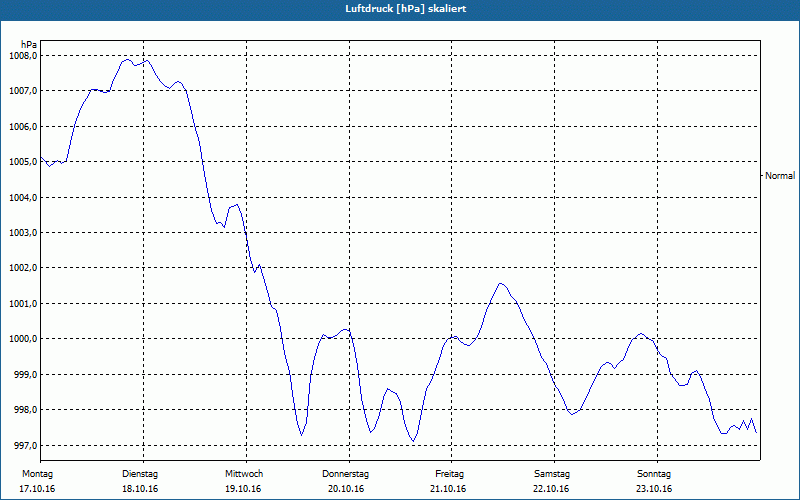This screenshot has height=500, width=800.
Task: Select the 1006,0 axis value
Action: tap(23, 127)
